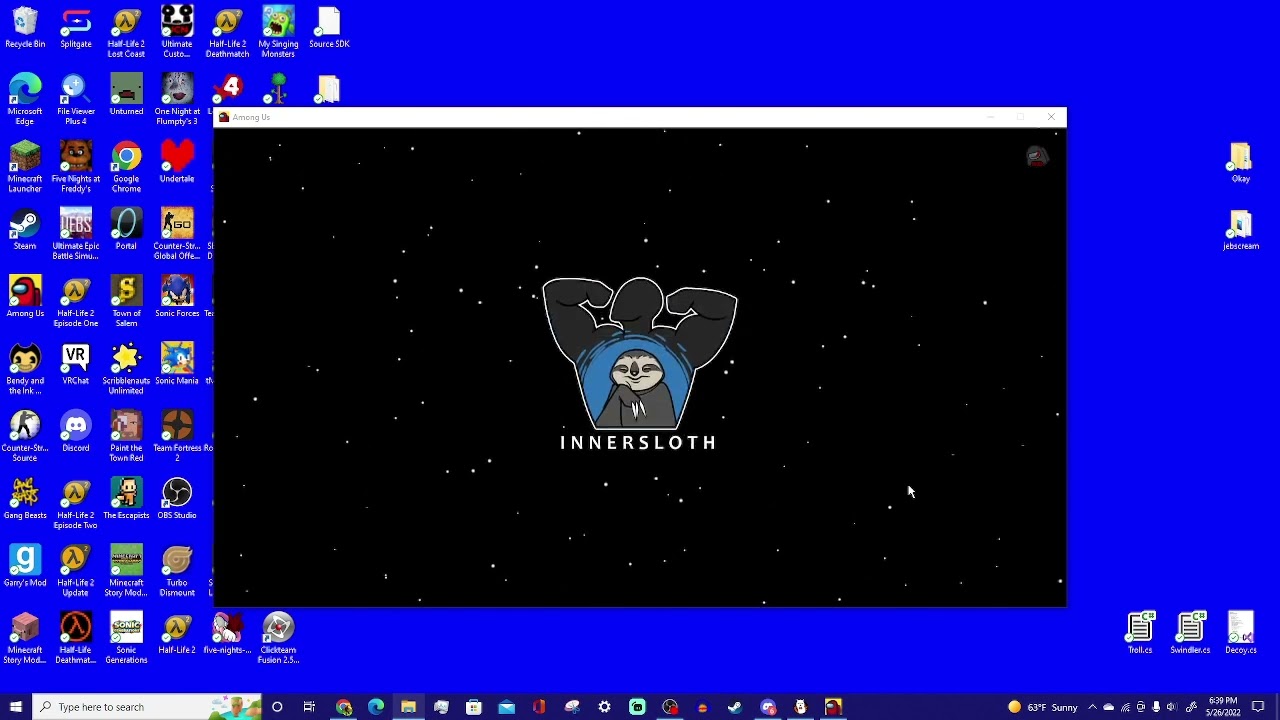Image resolution: width=1280 pixels, height=720 pixels.
Task: Select the Google Chrome desktop shortcut
Action: 126,166
